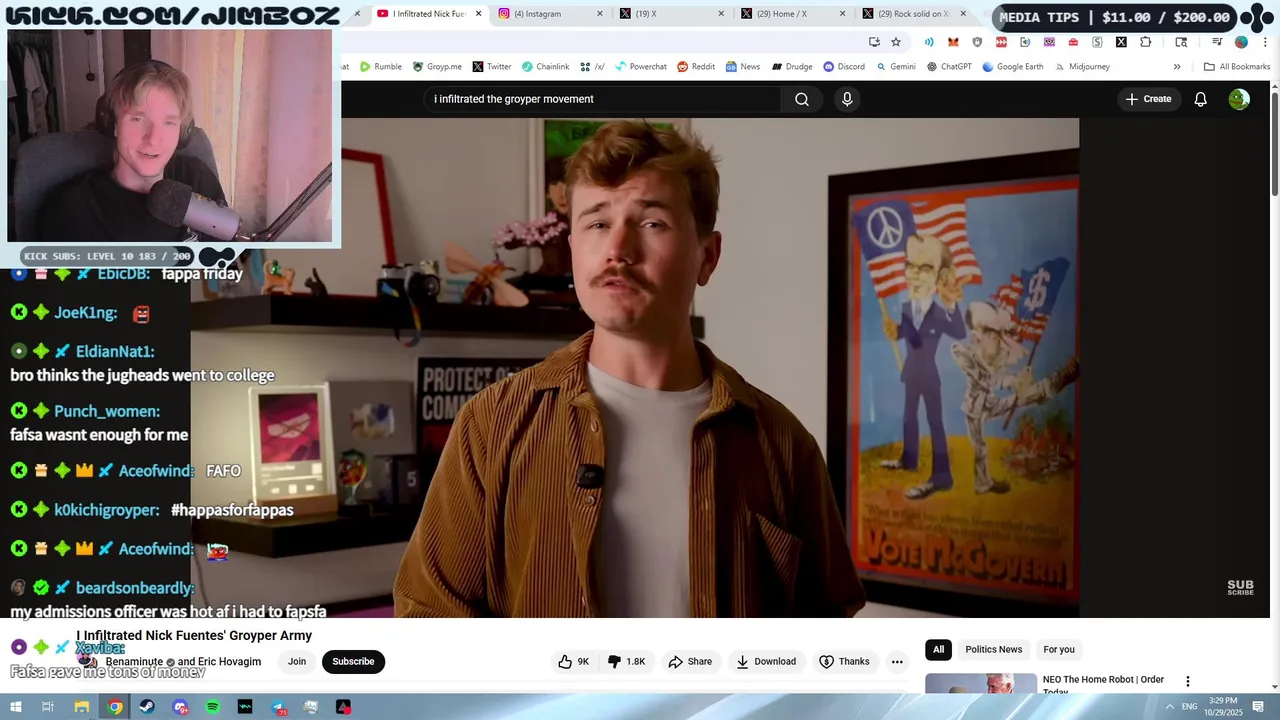1280x720 pixels.
Task: Expand hidden bookmarks chevron
Action: (x=1177, y=67)
